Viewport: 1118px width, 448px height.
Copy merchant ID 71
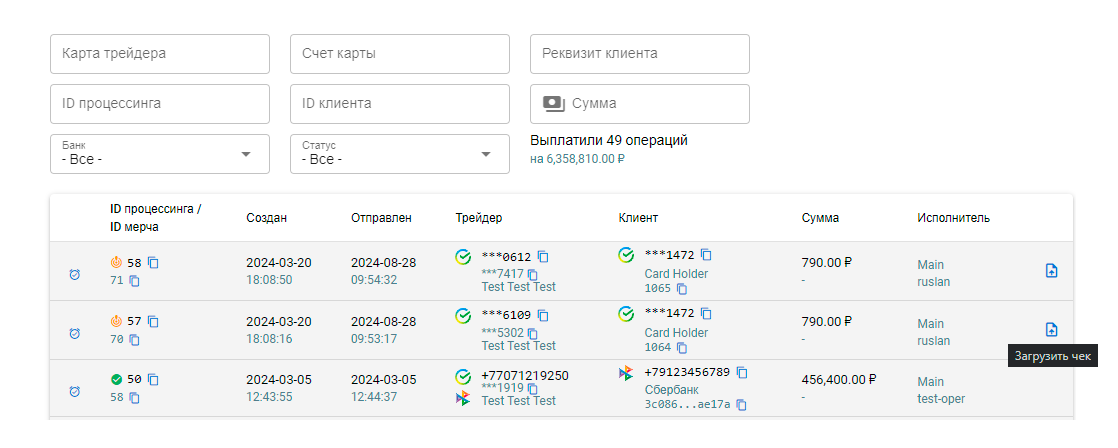click(134, 281)
